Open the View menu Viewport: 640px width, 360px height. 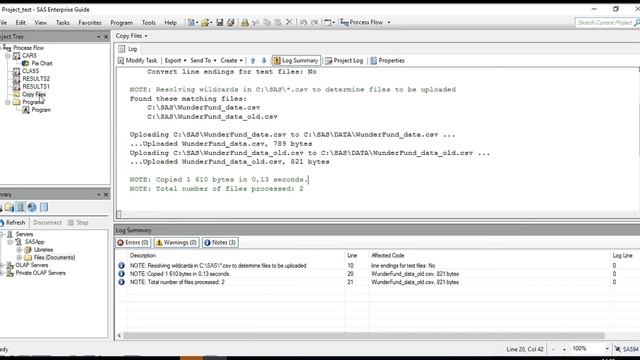40,23
